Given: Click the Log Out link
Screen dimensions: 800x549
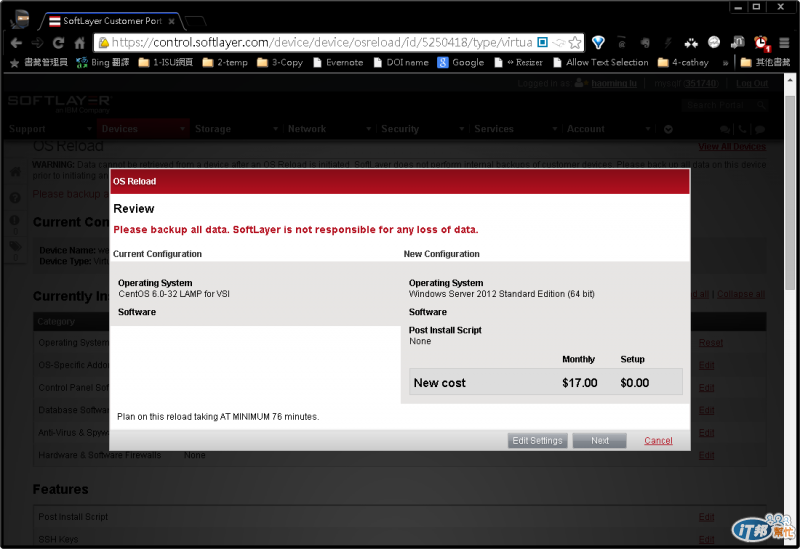Looking at the screenshot, I should [752, 83].
